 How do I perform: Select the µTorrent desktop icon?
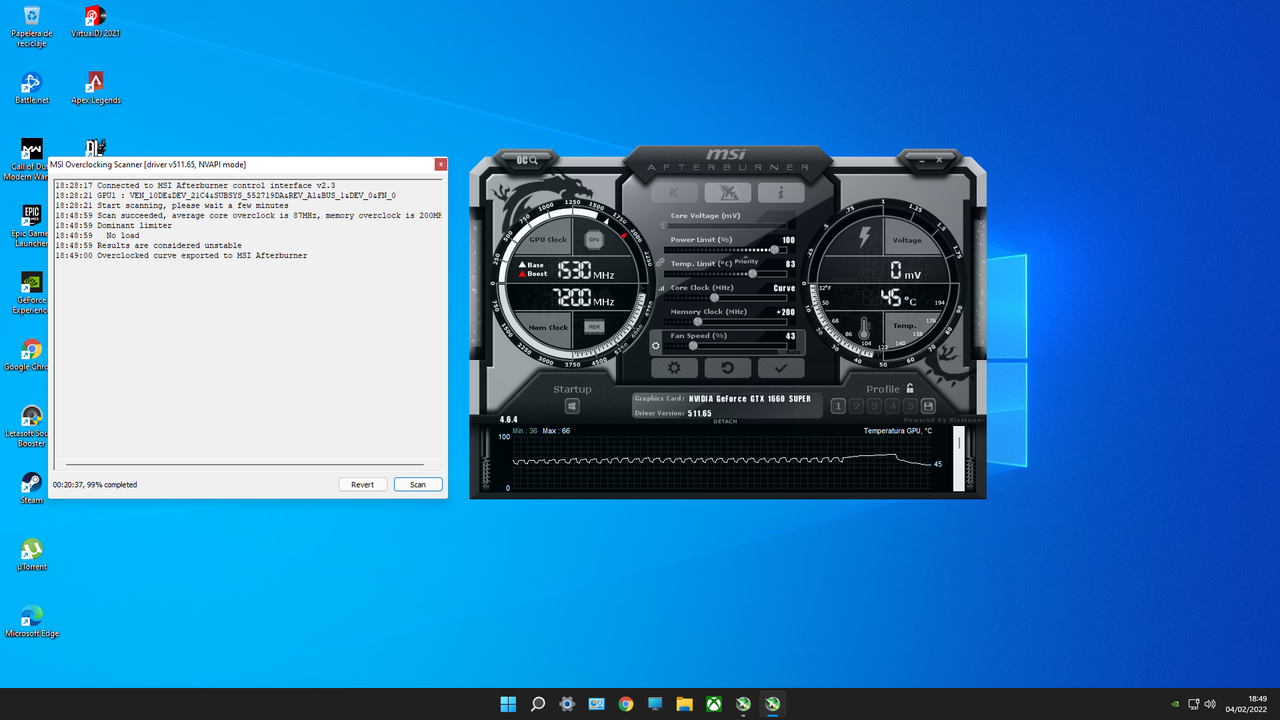click(x=31, y=555)
